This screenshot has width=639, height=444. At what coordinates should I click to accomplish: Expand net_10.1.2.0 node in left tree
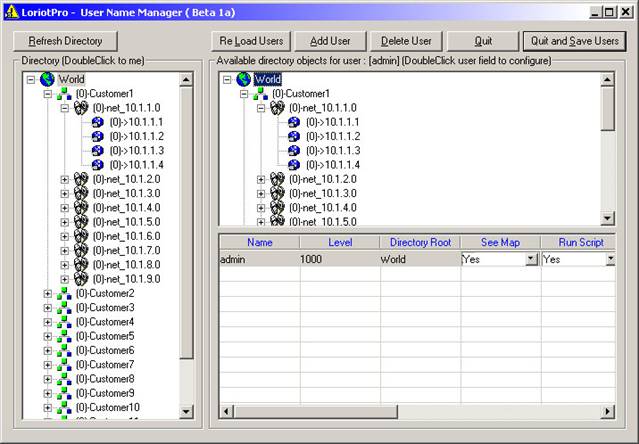point(64,180)
